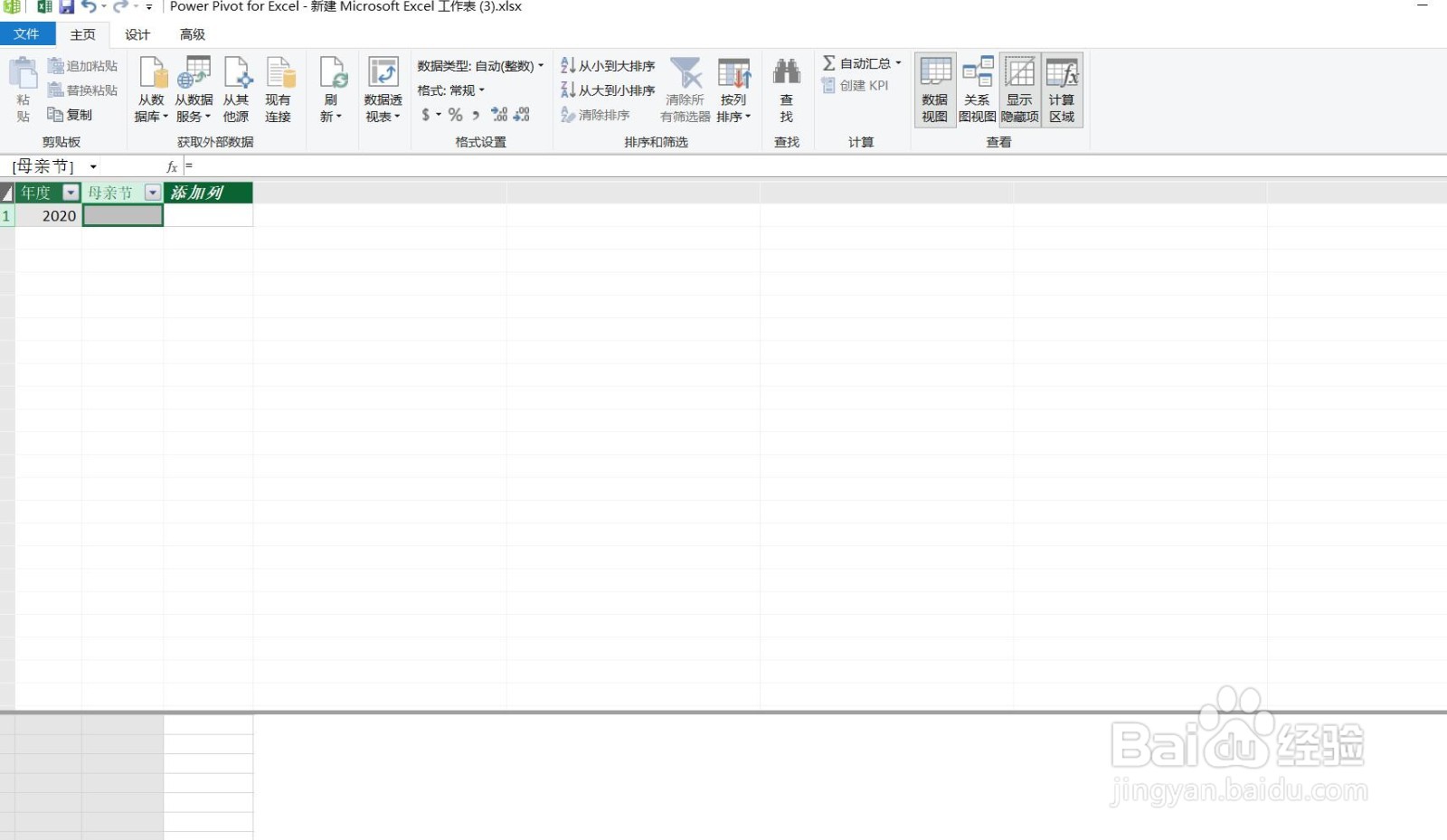Click 追加粘贴 (Paste Append)

[82, 66]
